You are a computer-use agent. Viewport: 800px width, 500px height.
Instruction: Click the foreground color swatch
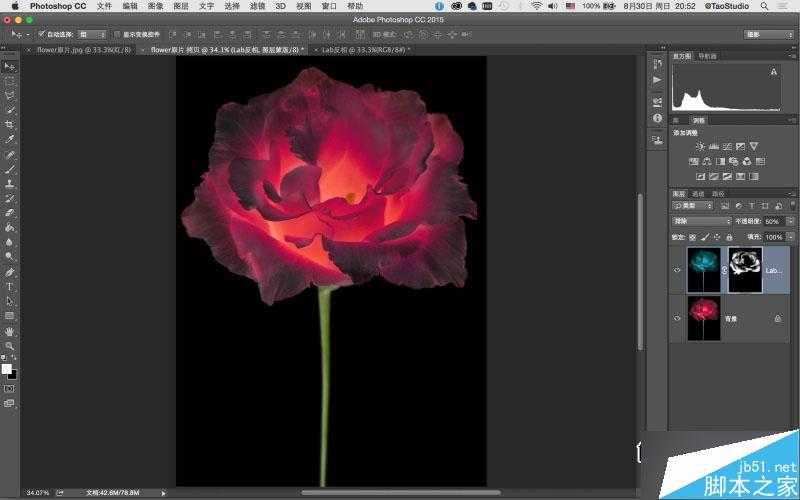[x=7, y=368]
